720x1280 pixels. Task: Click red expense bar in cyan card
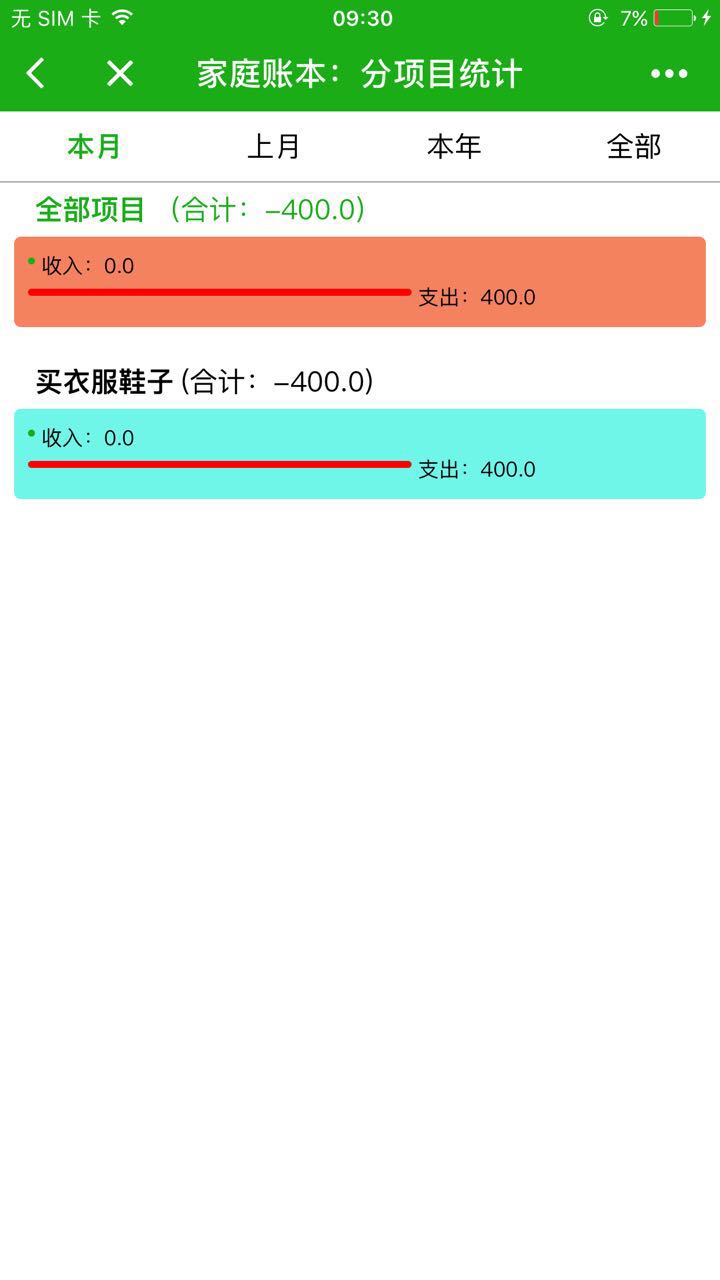pos(220,464)
